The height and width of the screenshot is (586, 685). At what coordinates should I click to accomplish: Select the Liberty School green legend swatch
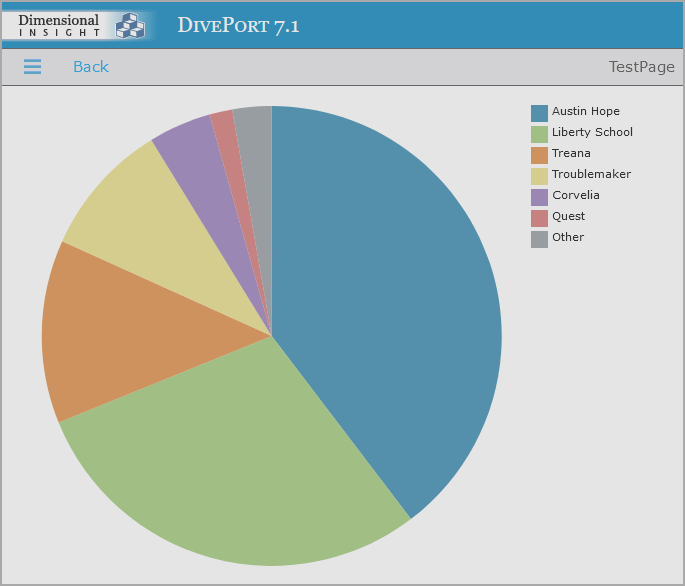tap(539, 133)
